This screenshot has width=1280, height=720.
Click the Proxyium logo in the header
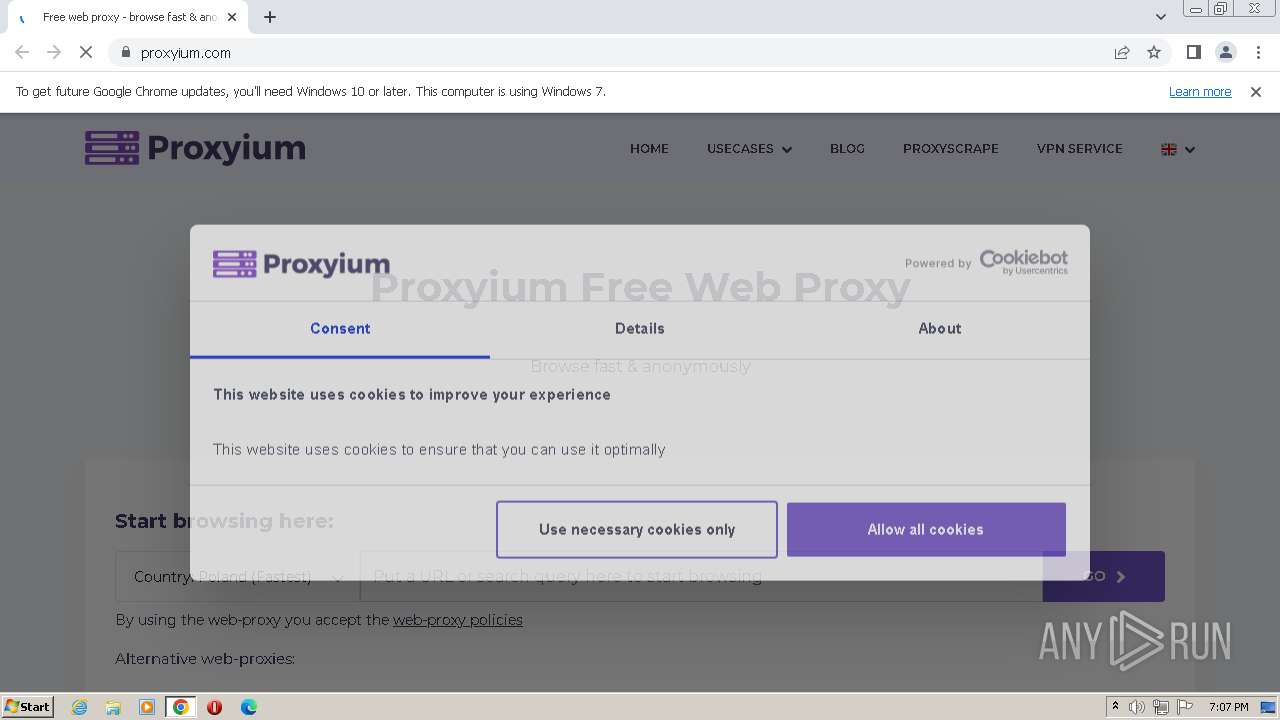pyautogui.click(x=195, y=148)
